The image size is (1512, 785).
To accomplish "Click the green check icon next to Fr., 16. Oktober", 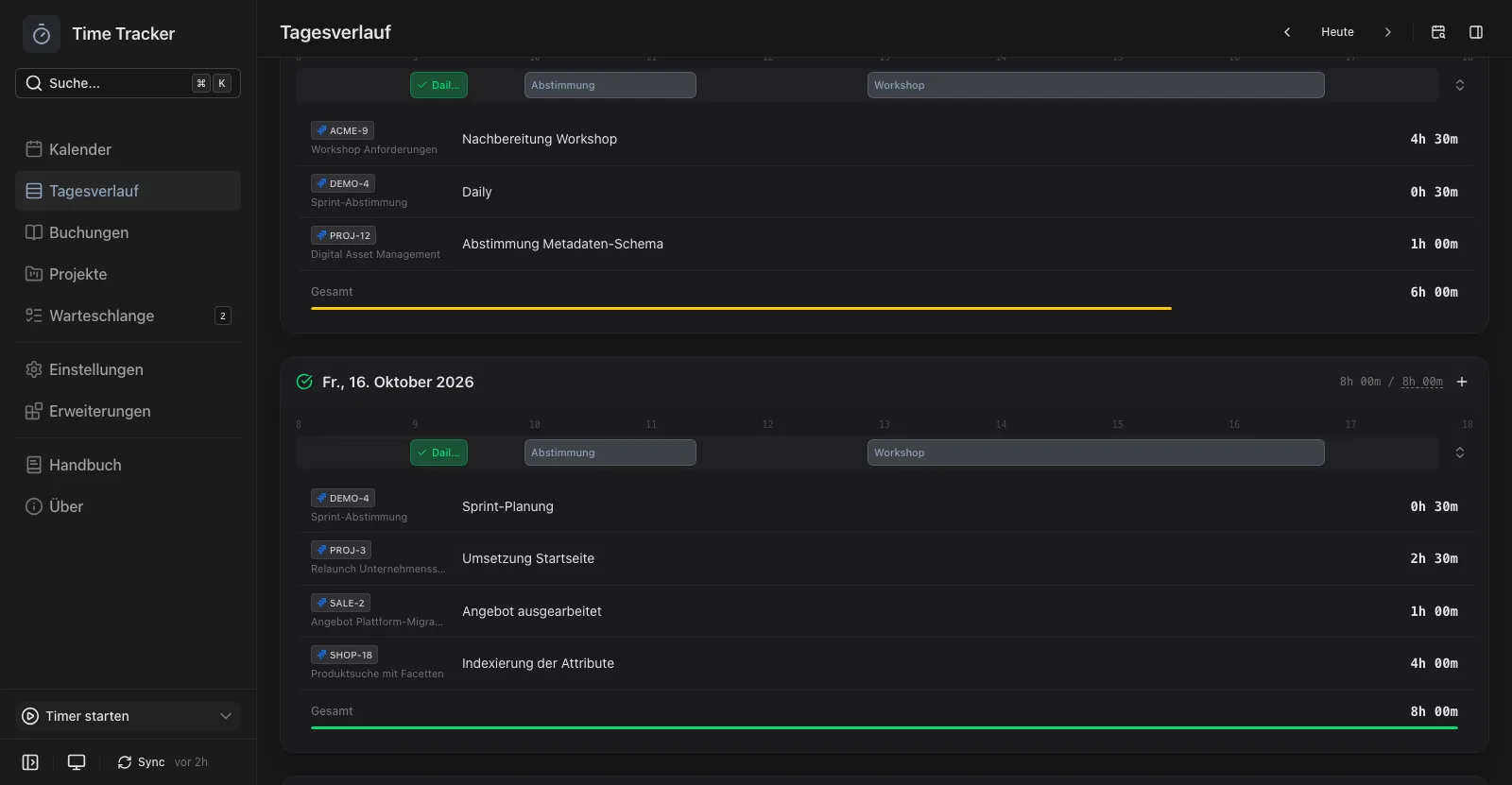I will click(x=304, y=382).
